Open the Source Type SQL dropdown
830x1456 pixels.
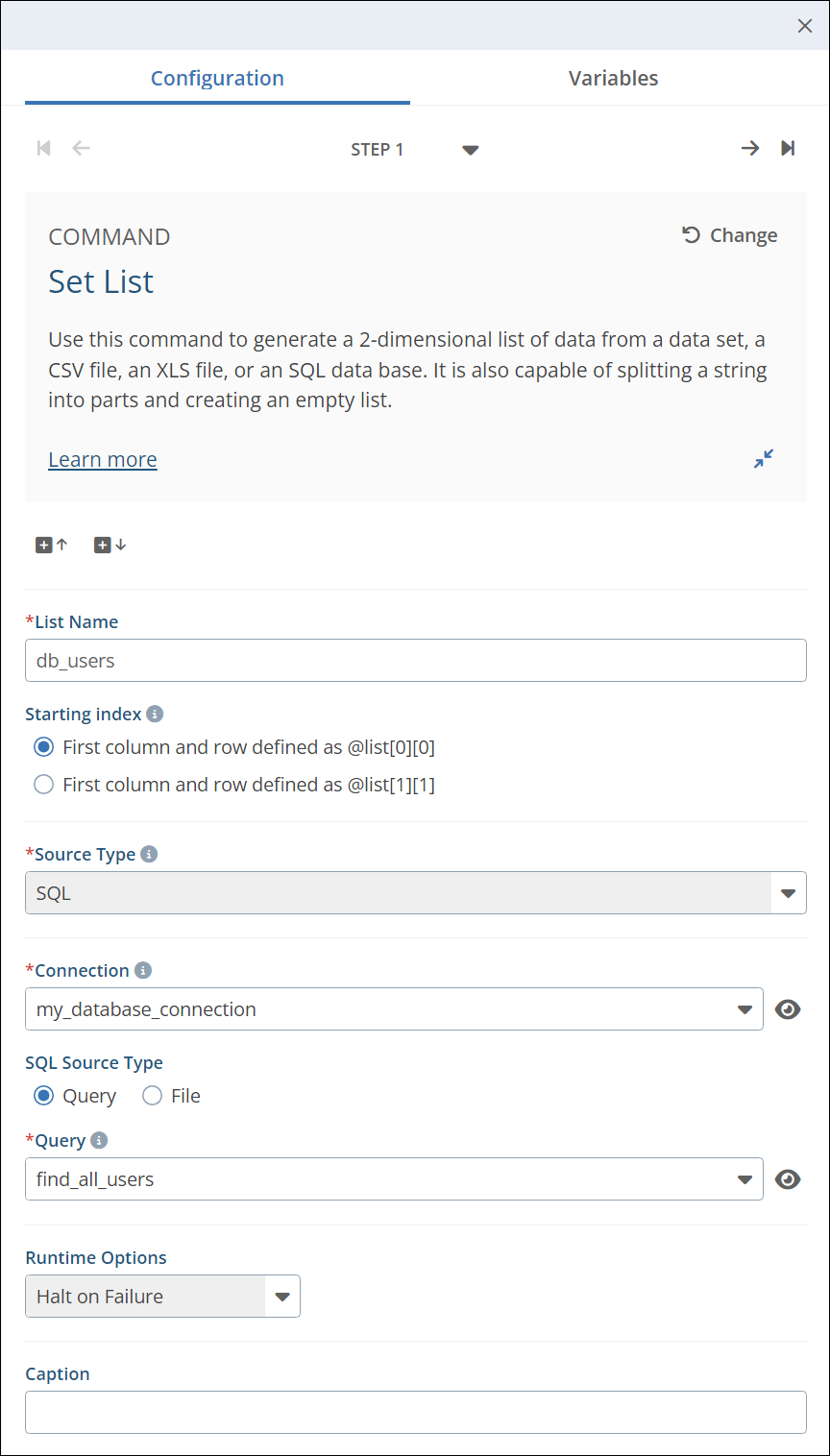click(788, 893)
